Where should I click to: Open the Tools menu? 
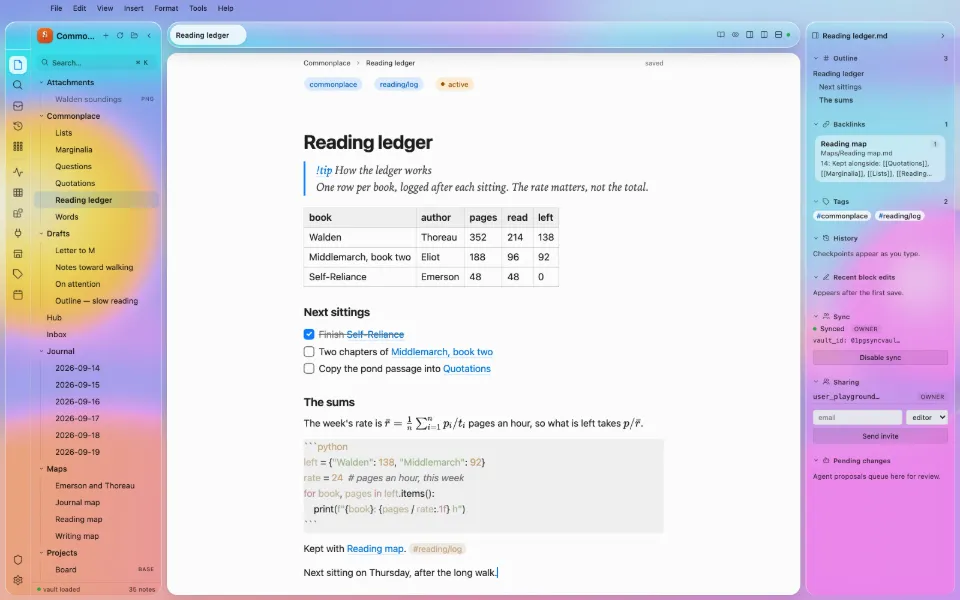tap(198, 8)
